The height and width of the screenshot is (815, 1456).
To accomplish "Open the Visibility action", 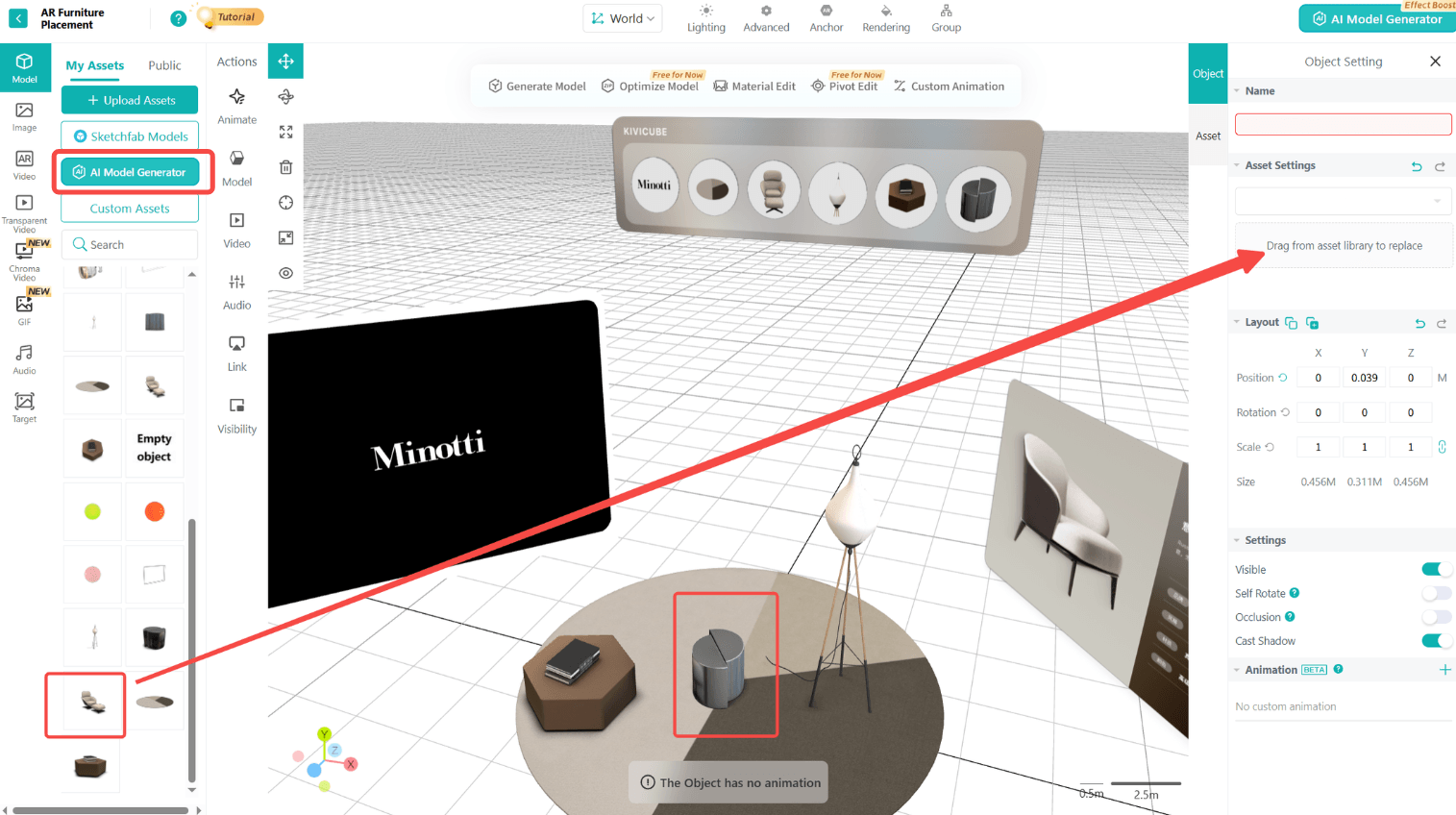I will point(236,415).
